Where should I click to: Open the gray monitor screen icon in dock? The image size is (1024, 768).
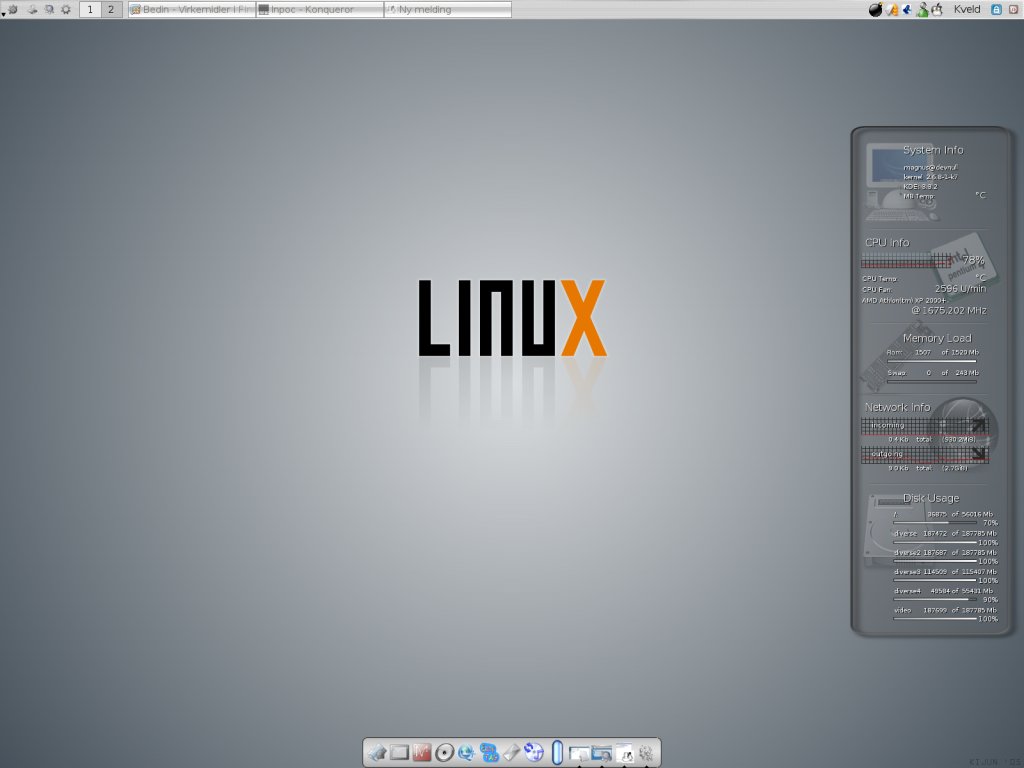pyautogui.click(x=400, y=753)
